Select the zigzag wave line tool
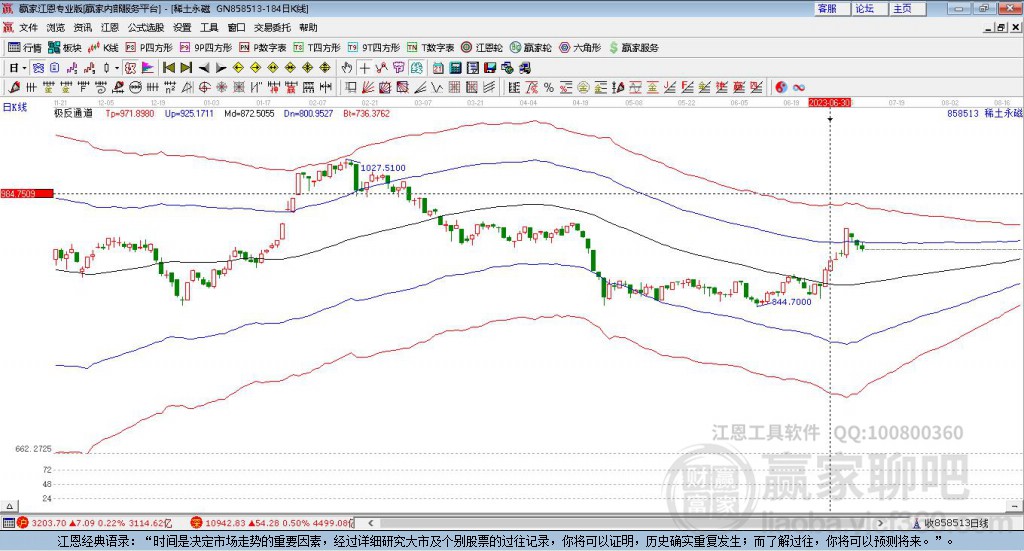 438,87
